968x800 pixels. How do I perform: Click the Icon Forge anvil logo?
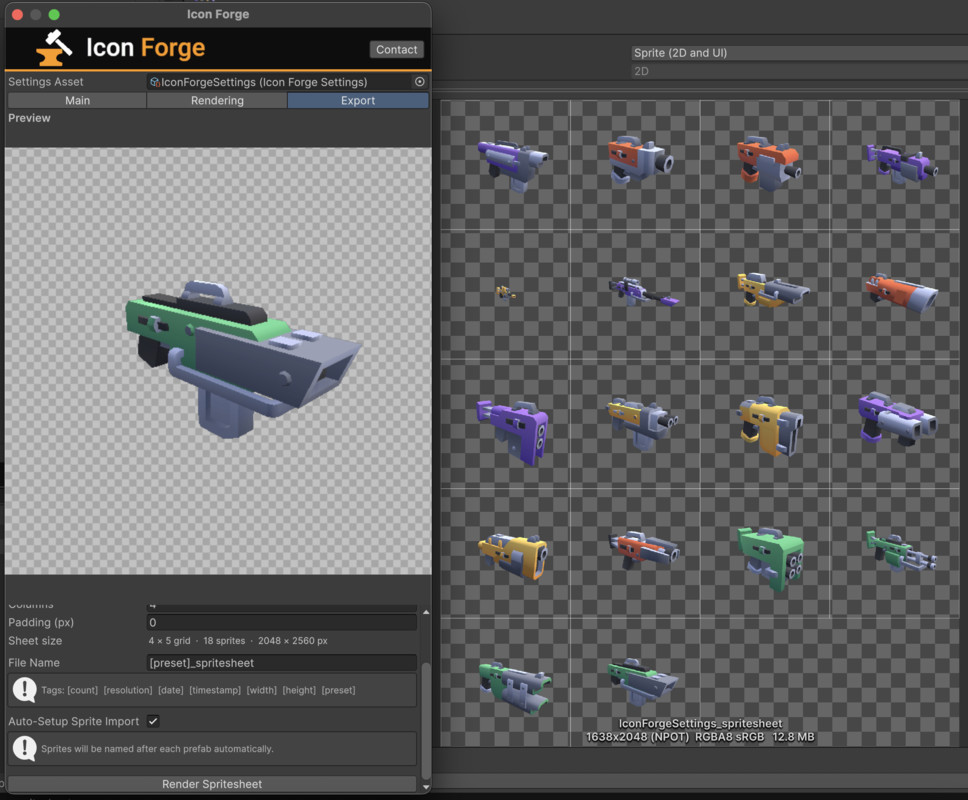point(54,48)
